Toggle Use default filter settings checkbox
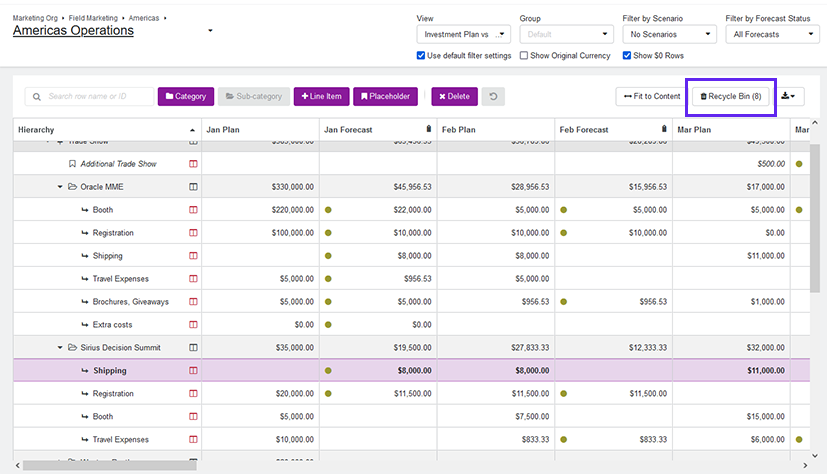The image size is (827, 474). (x=421, y=55)
